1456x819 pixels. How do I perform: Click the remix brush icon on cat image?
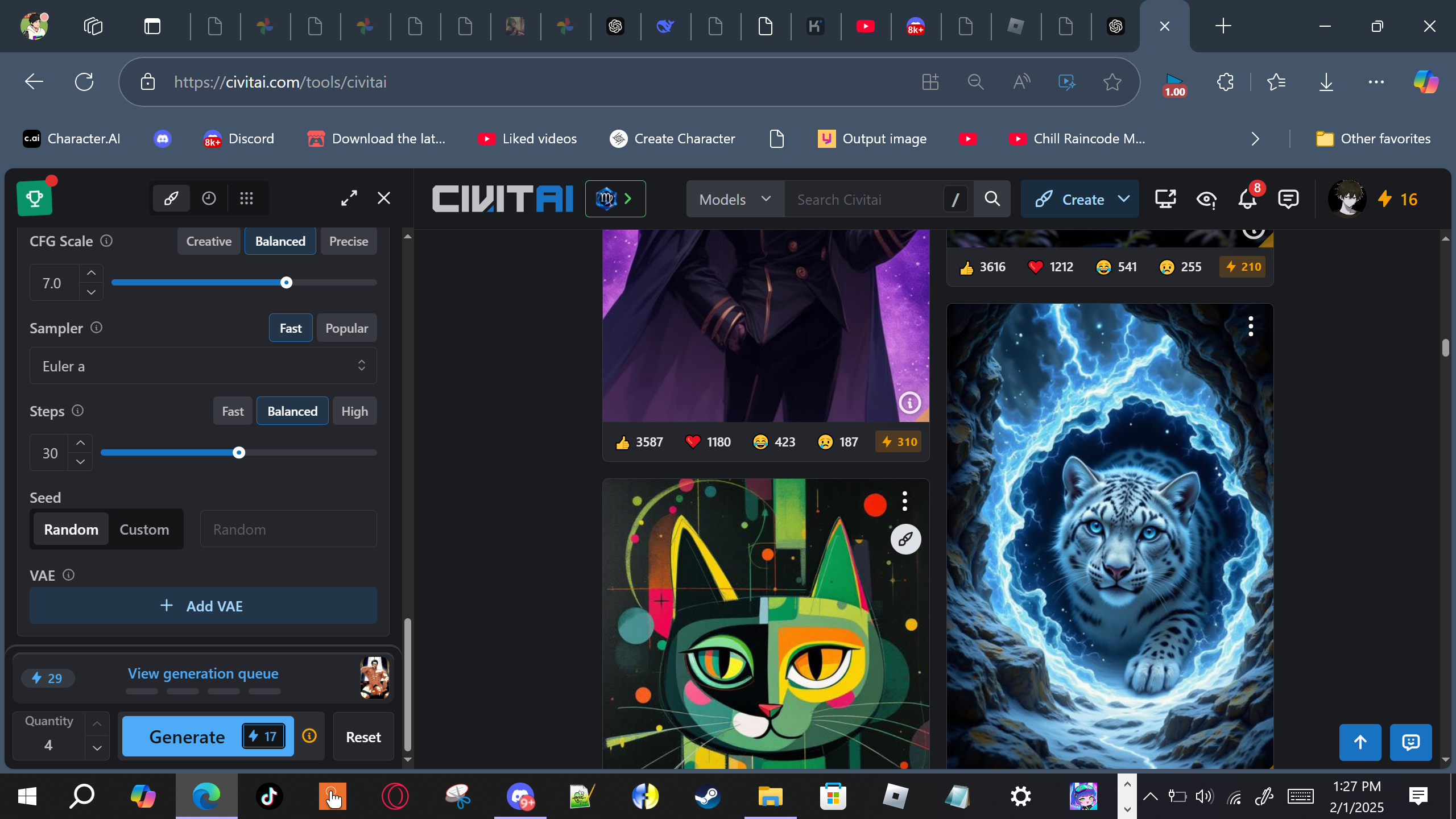pyautogui.click(x=905, y=539)
